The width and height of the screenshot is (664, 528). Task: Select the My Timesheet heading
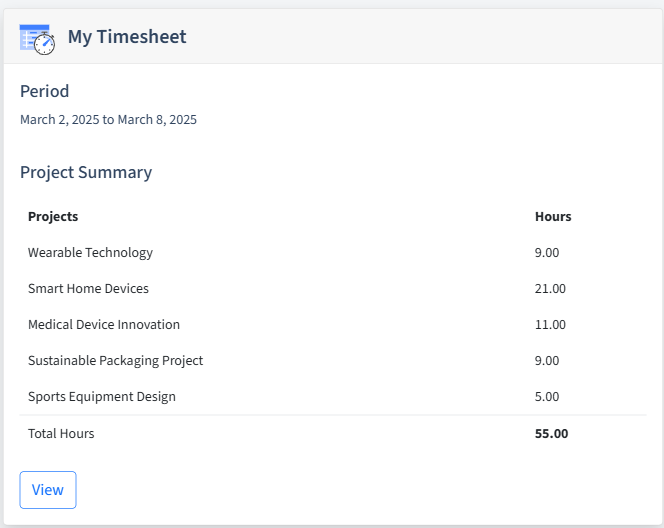[127, 37]
